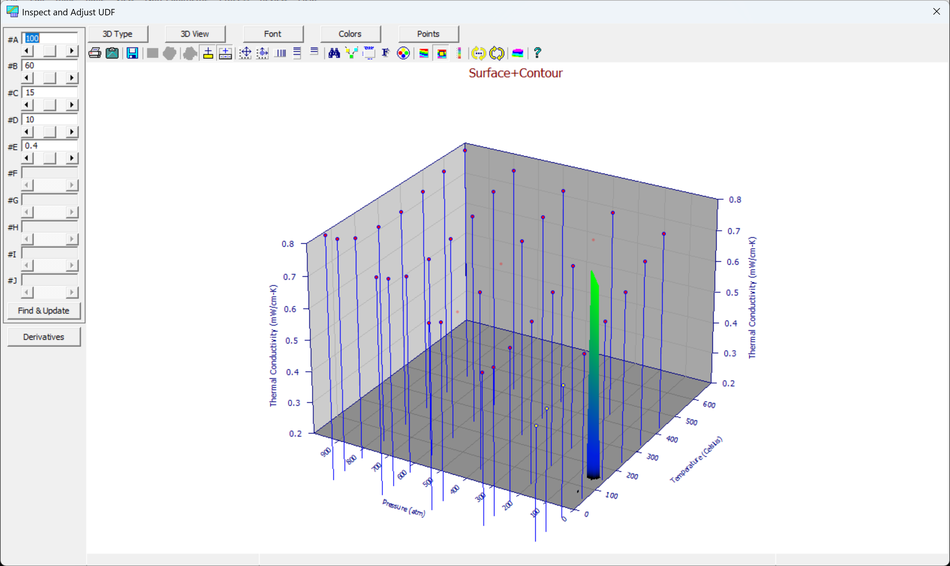950x566 pixels.
Task: Save graph using floppy disk icon
Action: click(x=132, y=53)
